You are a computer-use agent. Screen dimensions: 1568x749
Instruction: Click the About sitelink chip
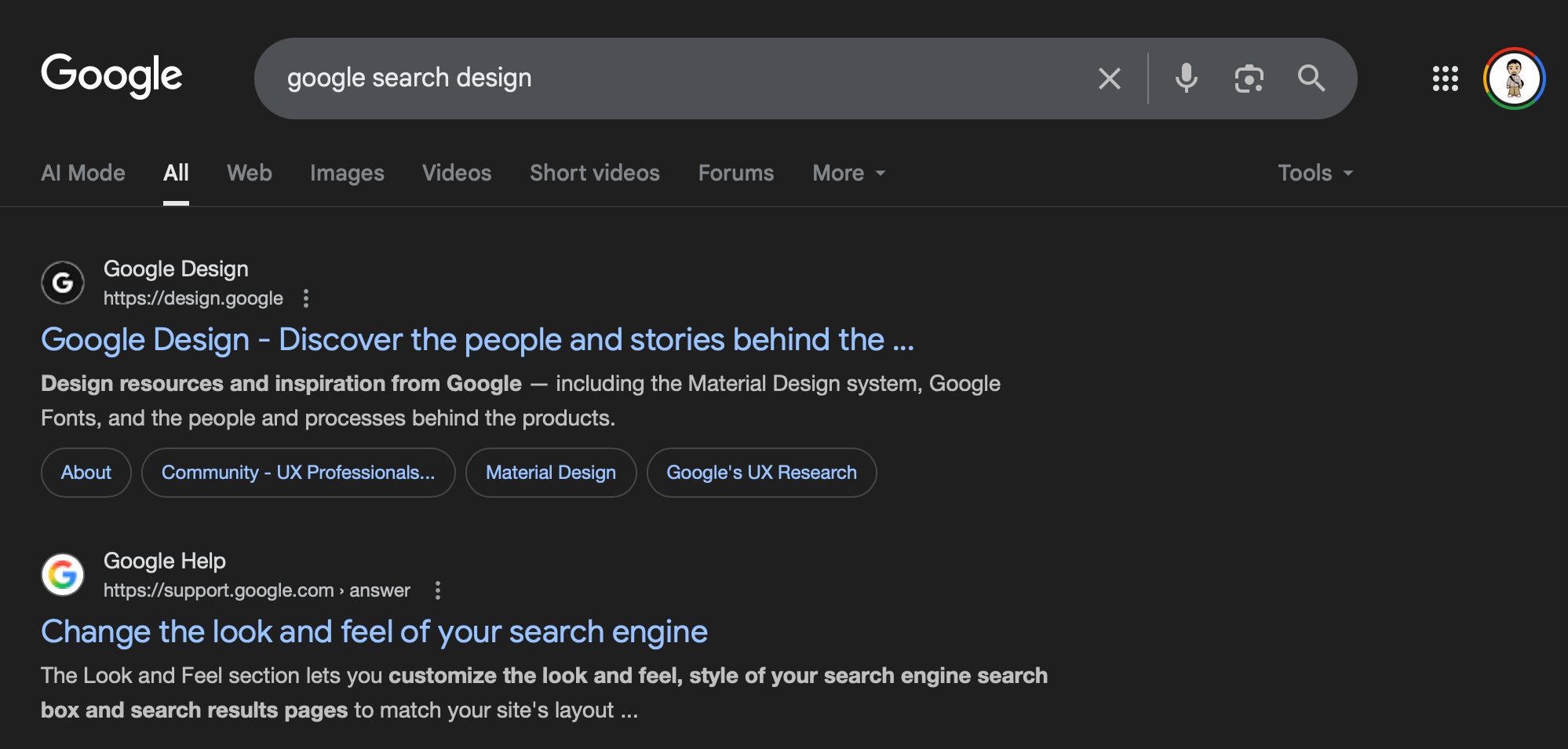pyautogui.click(x=86, y=473)
